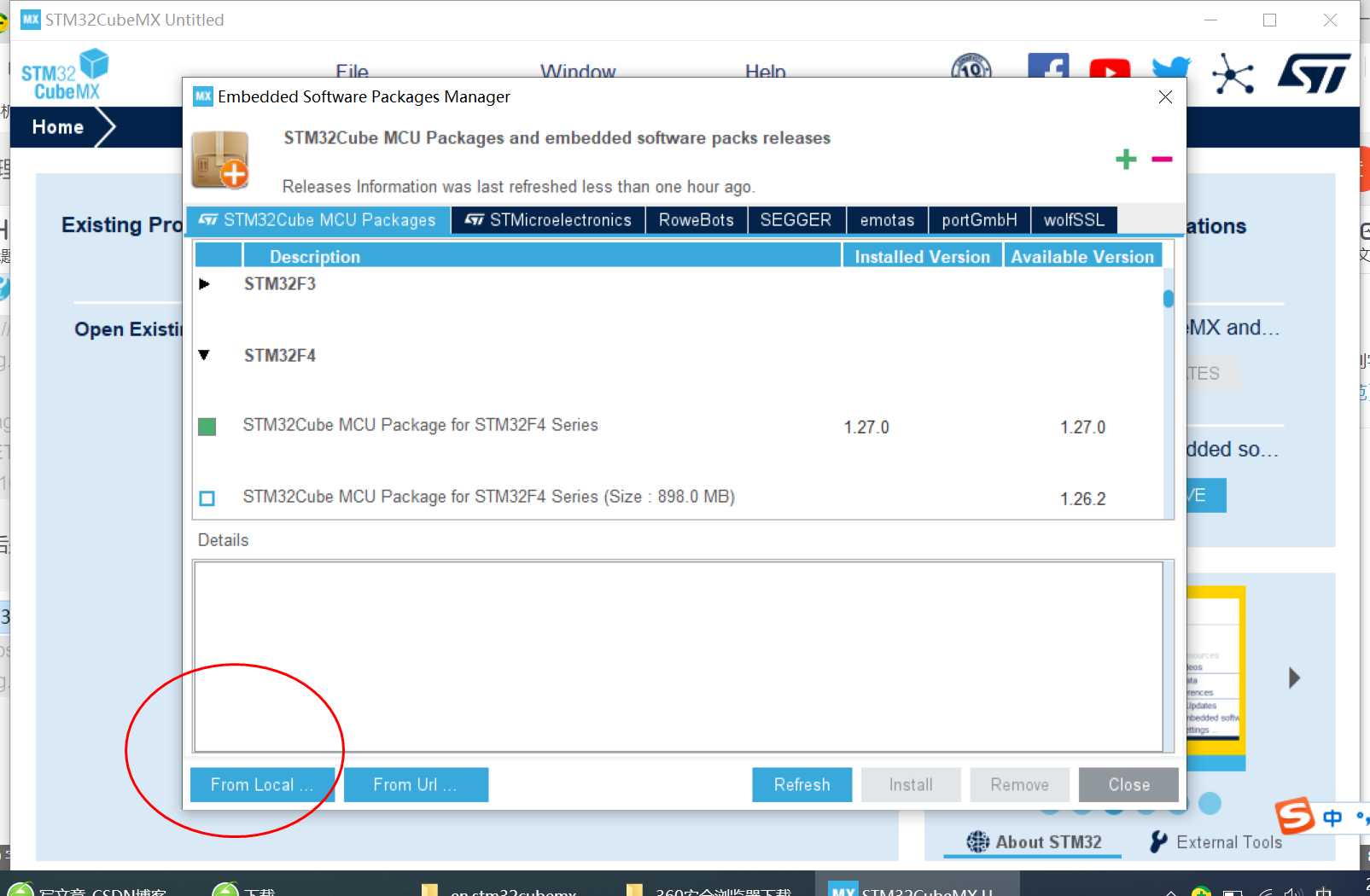Expand the STM32F3 tree node
1370x896 pixels.
pyautogui.click(x=204, y=284)
